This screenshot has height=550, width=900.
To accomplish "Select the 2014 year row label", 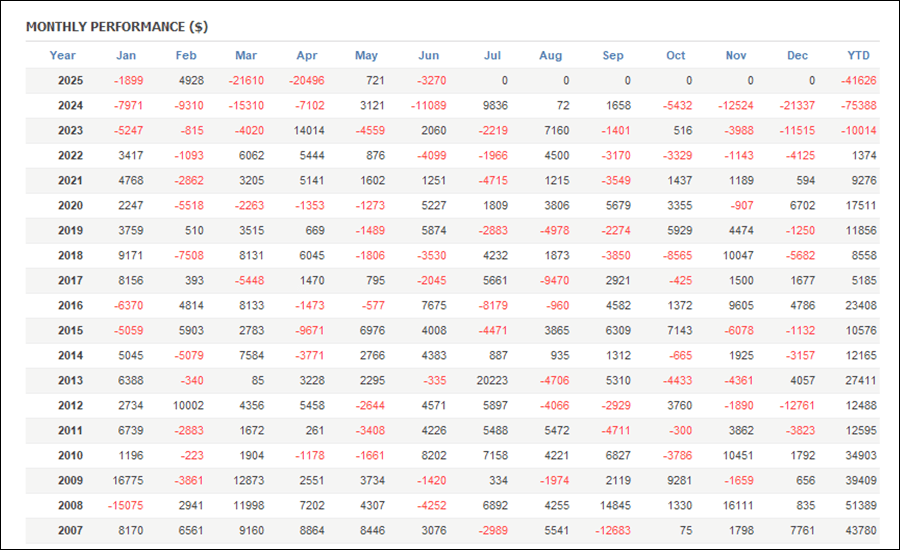I will coord(70,355).
